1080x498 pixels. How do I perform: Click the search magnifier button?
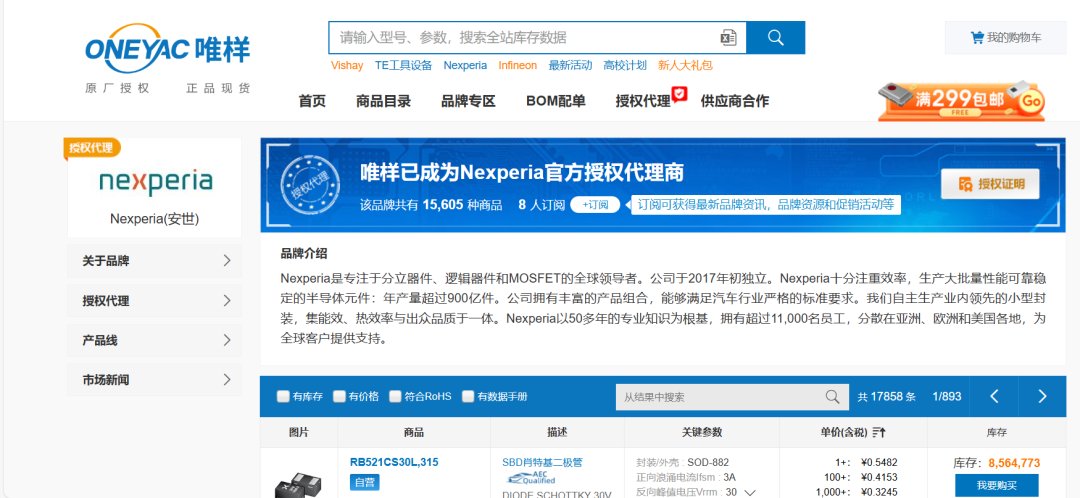click(x=776, y=38)
